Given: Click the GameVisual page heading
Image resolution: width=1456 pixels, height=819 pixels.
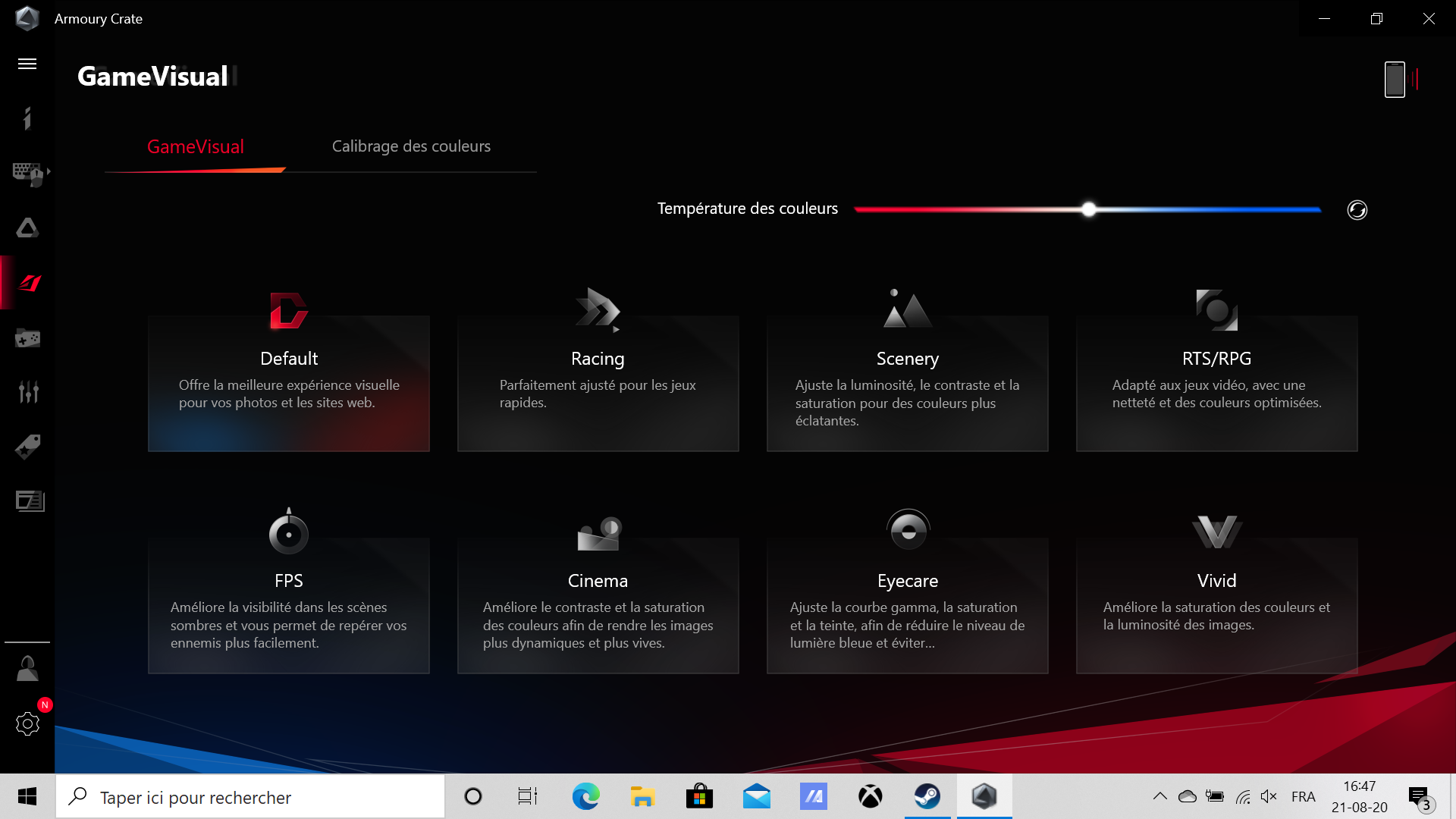Looking at the screenshot, I should [x=152, y=77].
